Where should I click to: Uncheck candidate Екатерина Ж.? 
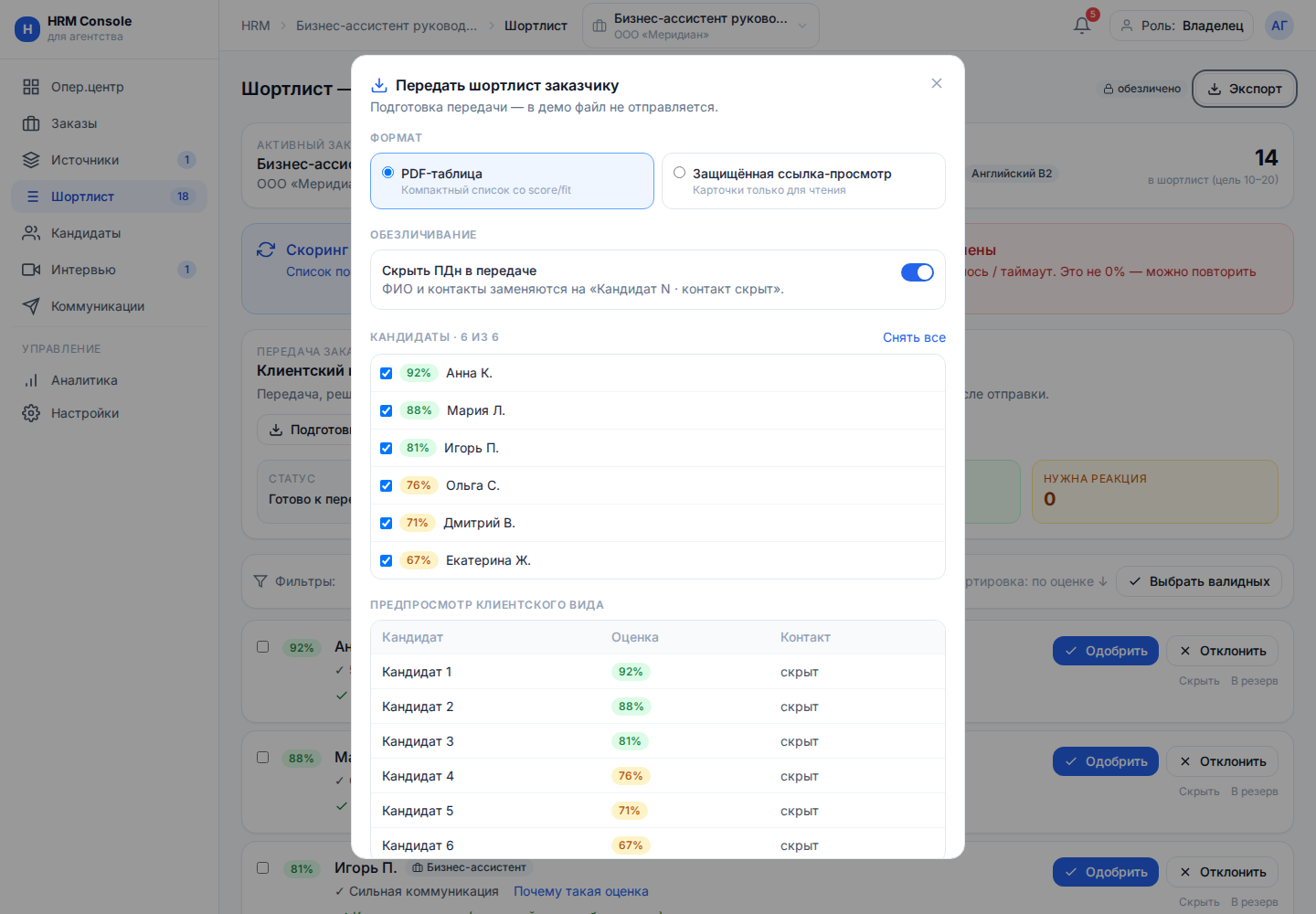click(x=387, y=560)
